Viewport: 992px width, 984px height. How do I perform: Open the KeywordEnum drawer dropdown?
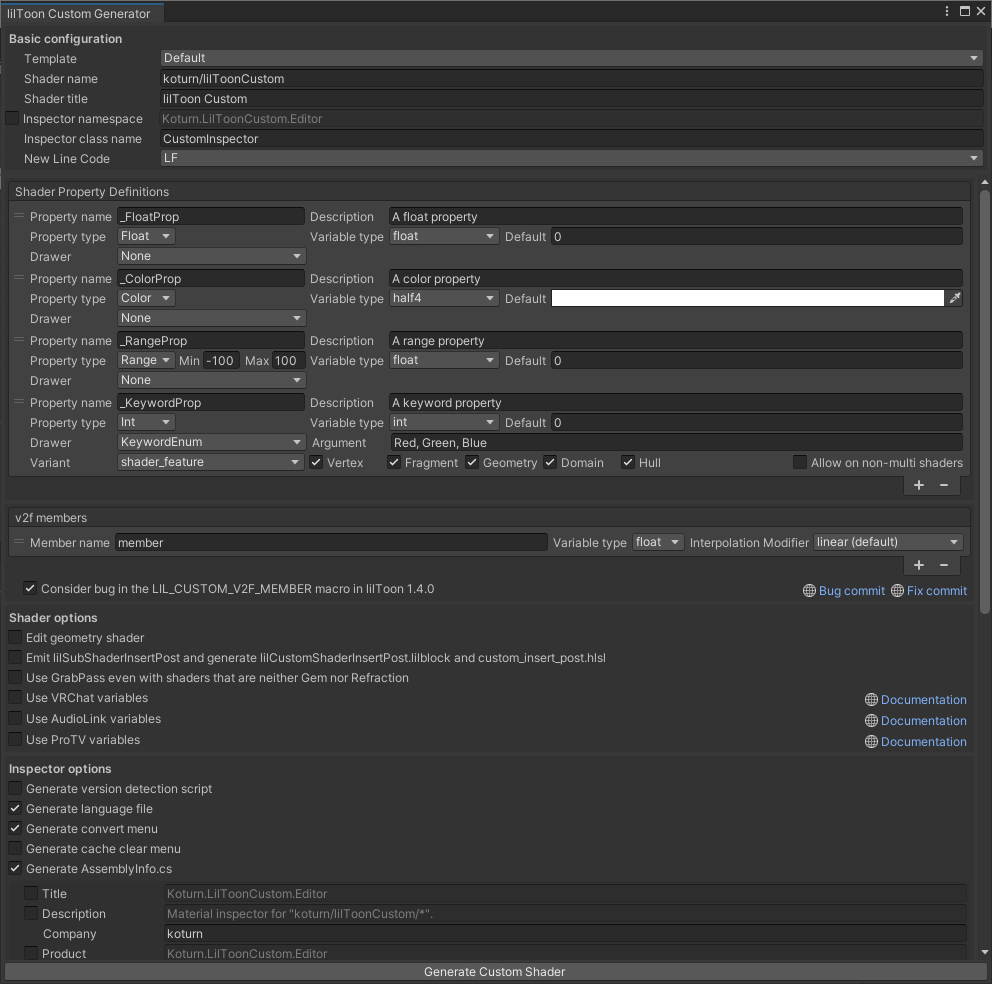(x=211, y=442)
